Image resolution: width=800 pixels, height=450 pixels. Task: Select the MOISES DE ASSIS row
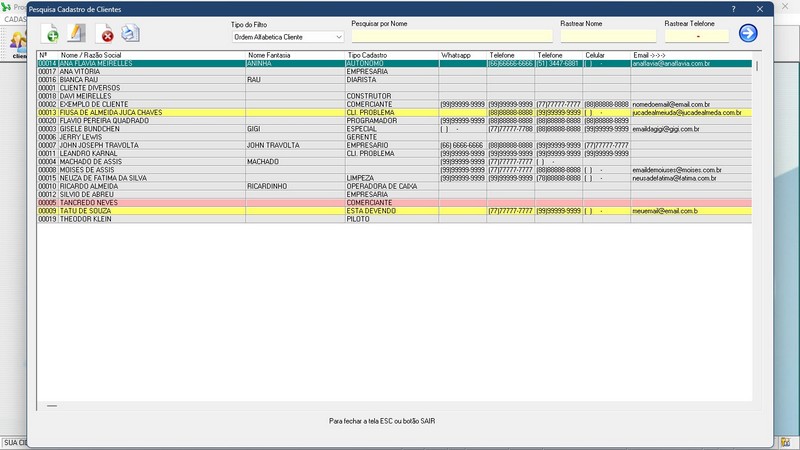click(394, 170)
